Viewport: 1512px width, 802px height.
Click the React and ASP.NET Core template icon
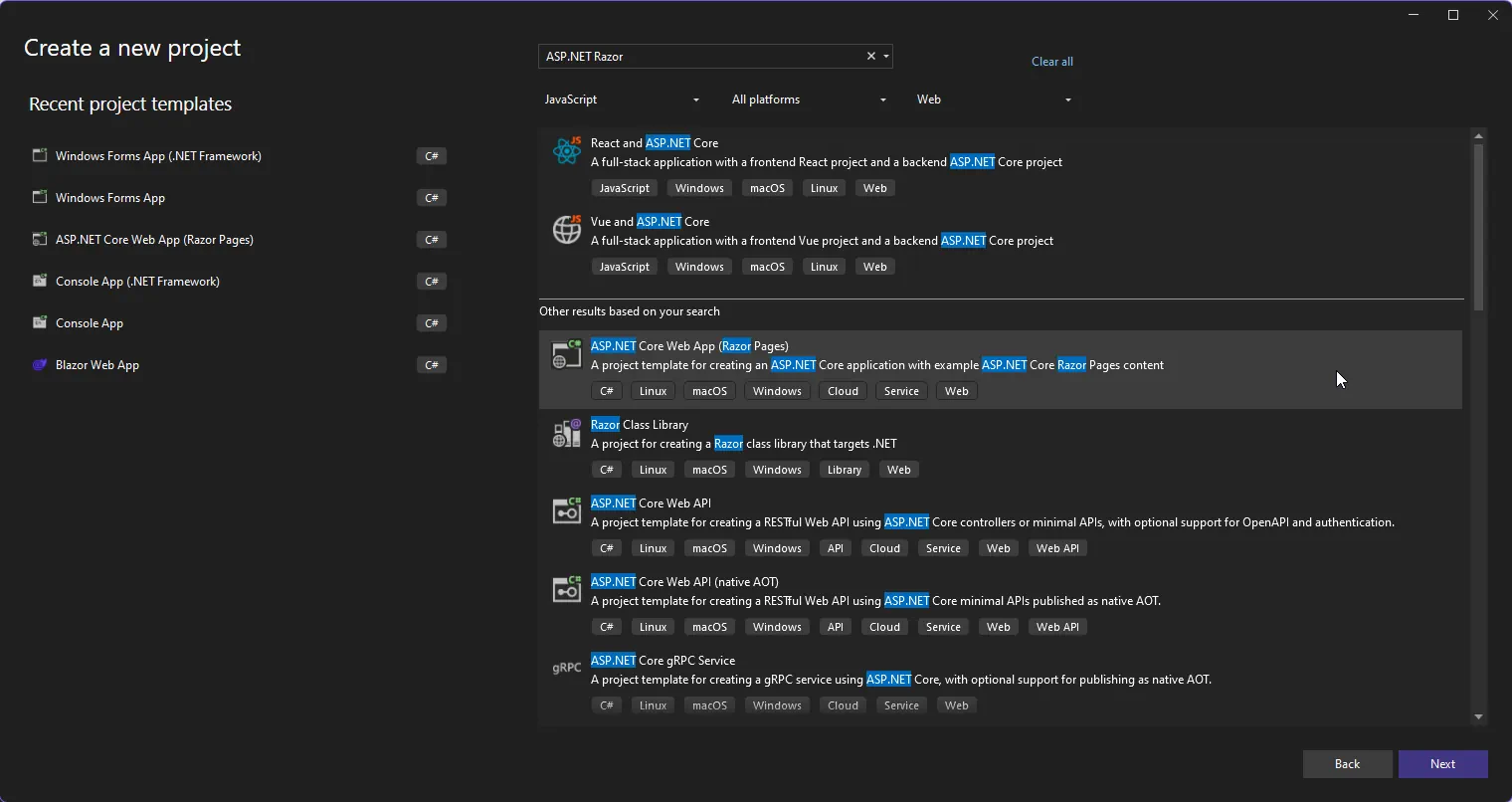(567, 151)
